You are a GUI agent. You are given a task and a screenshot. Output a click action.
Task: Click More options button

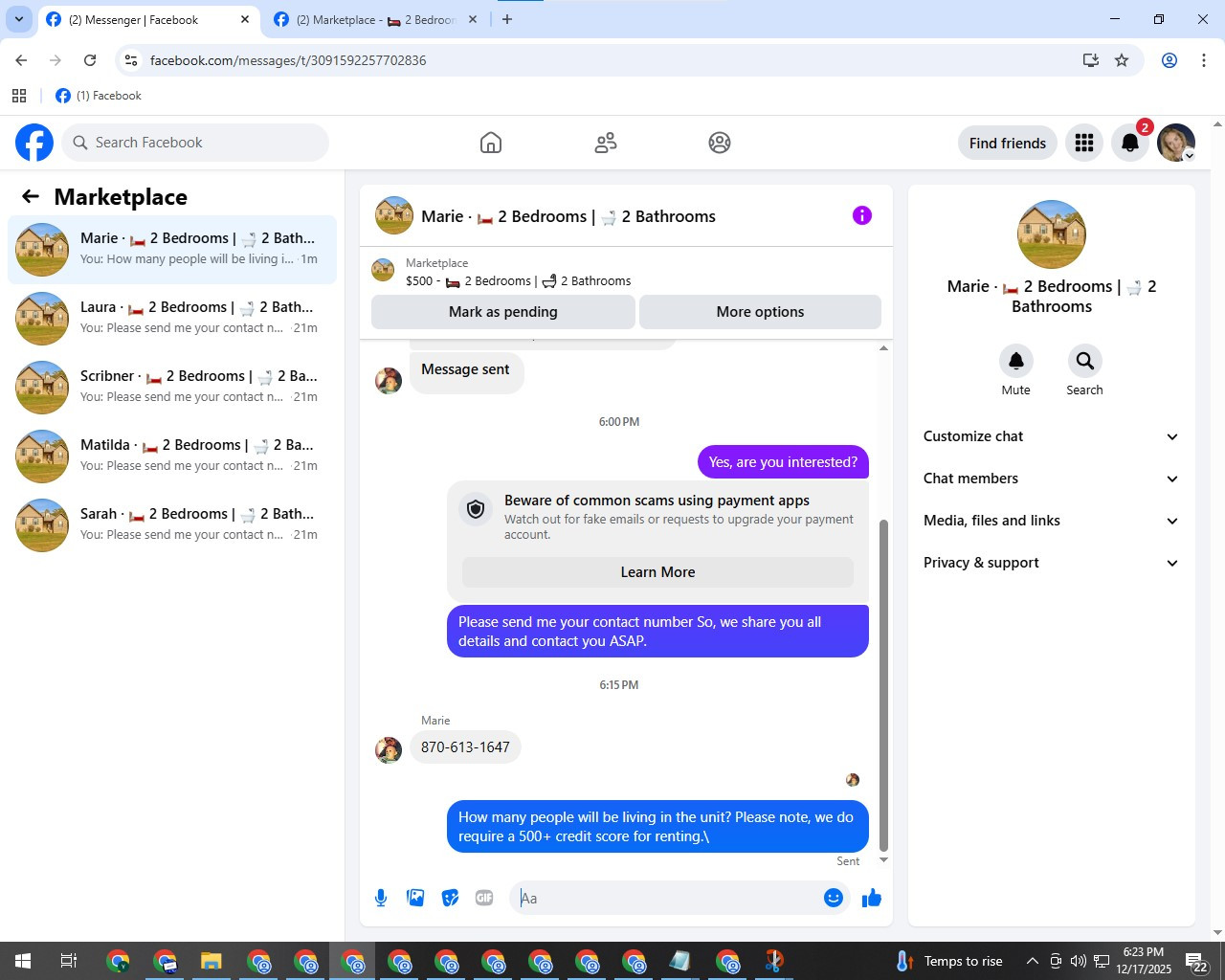[x=760, y=312]
